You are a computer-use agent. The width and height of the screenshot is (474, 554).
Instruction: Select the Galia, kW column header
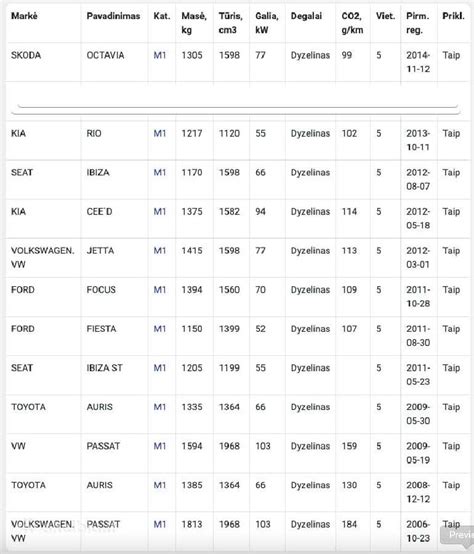coord(267,23)
